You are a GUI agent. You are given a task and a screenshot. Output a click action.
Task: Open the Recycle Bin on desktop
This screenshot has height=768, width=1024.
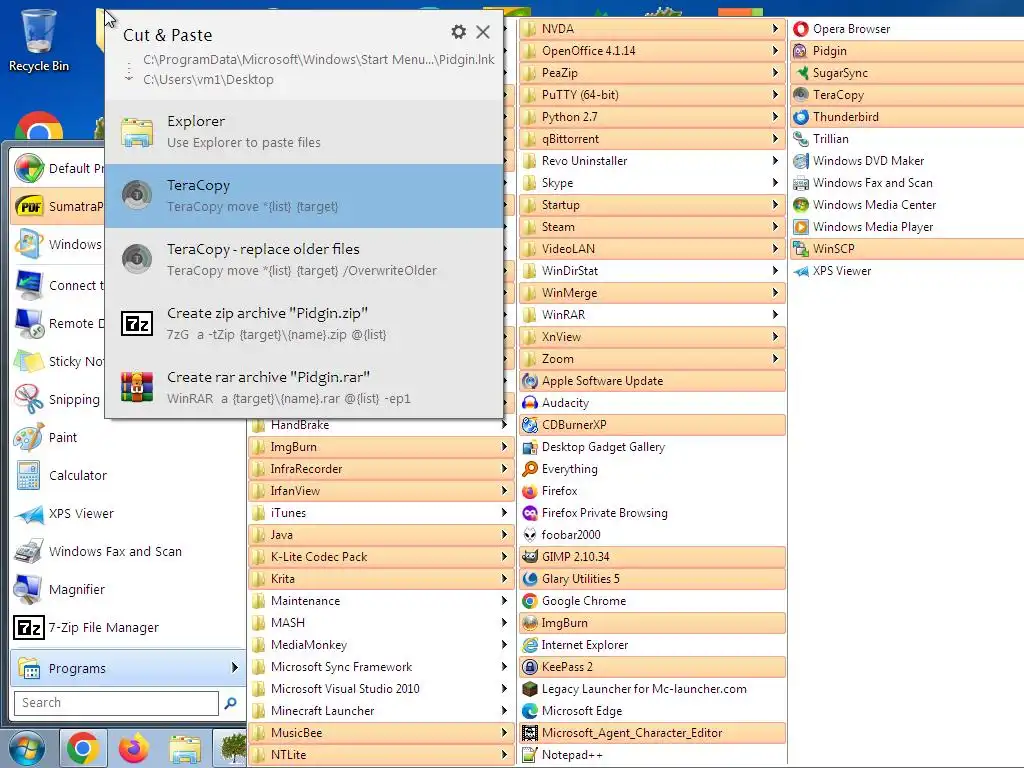point(39,40)
